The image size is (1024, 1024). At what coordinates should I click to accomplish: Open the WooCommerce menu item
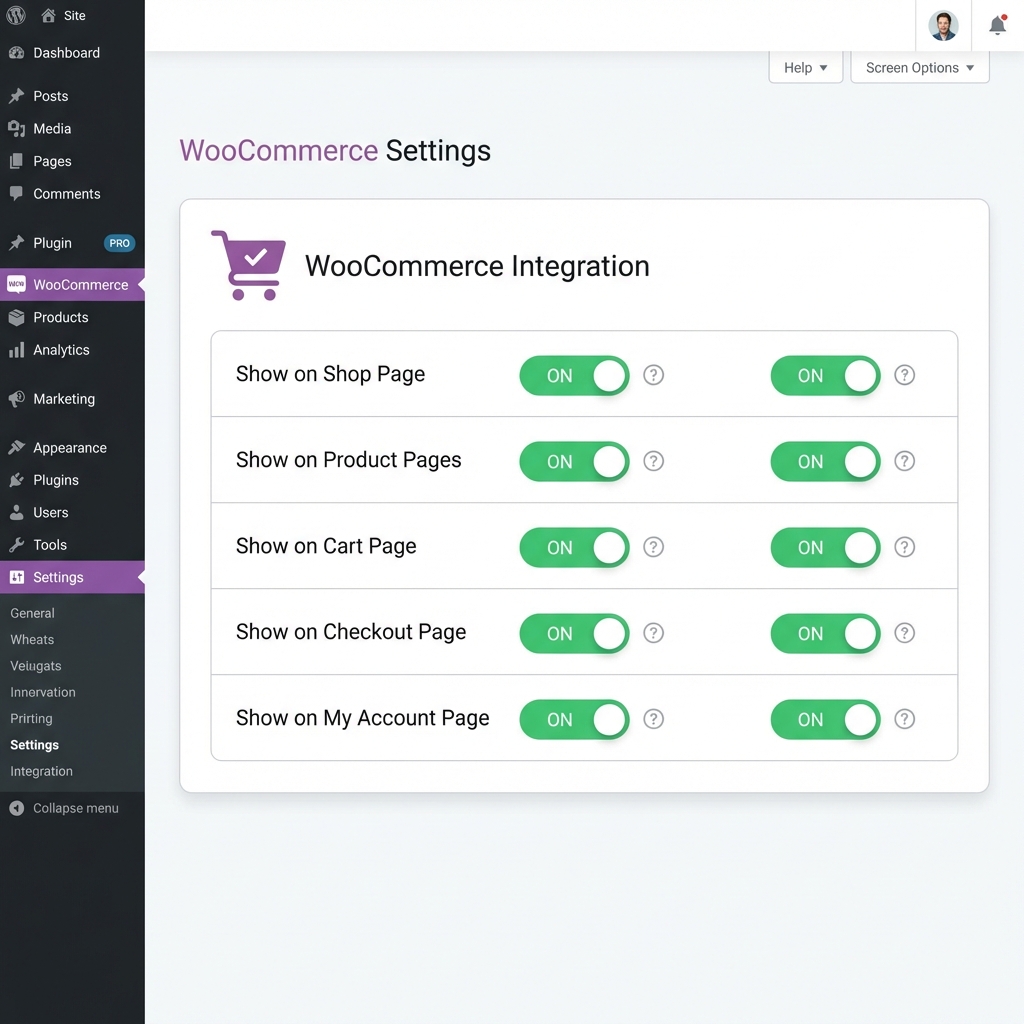click(72, 285)
